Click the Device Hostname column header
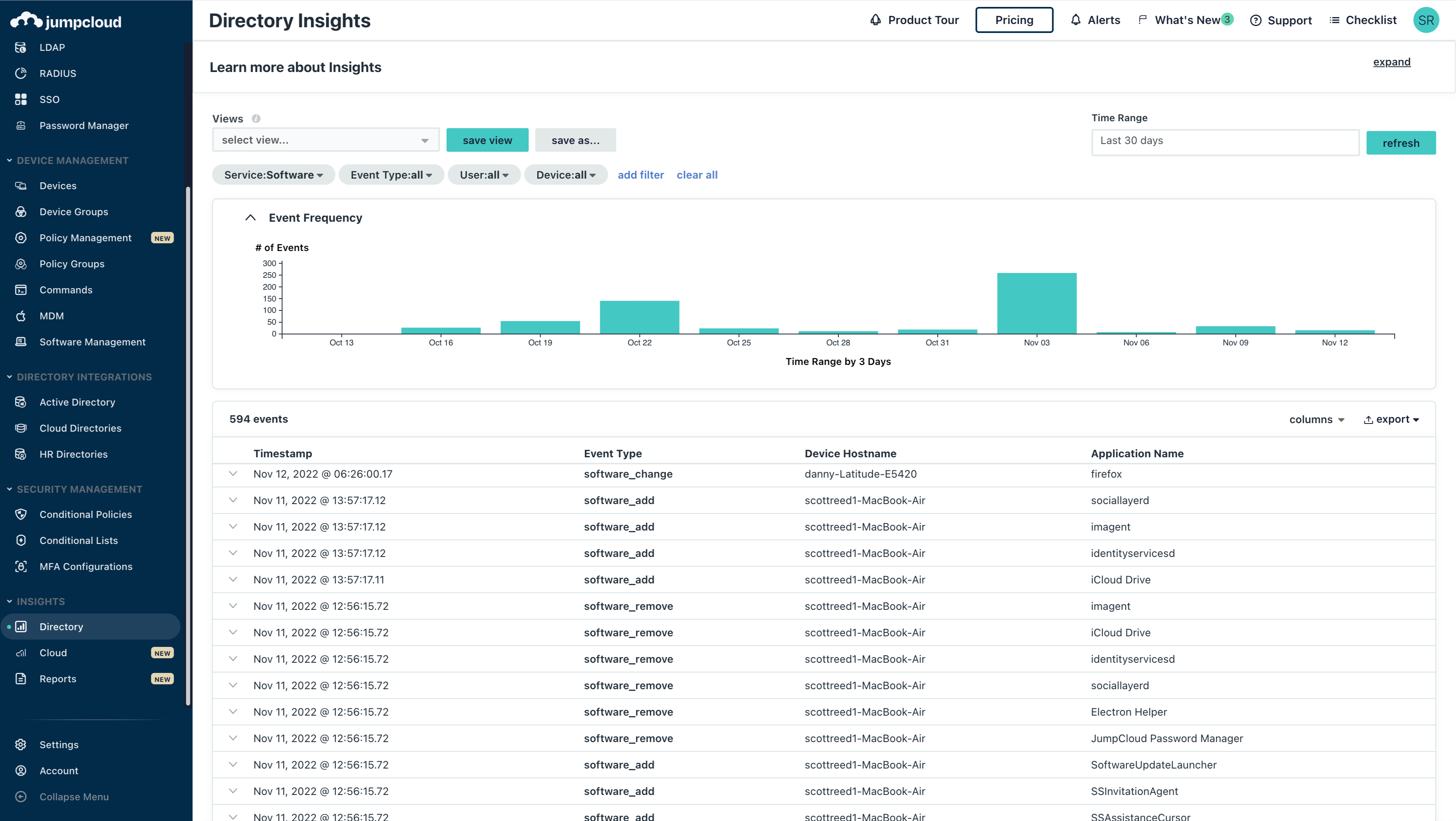Image resolution: width=1456 pixels, height=821 pixels. pos(850,454)
